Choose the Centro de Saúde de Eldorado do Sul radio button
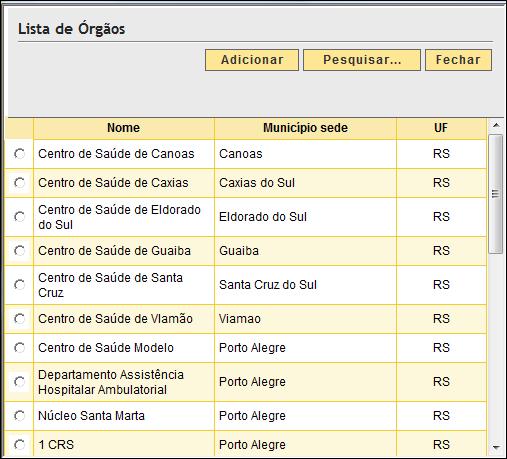 point(20,217)
